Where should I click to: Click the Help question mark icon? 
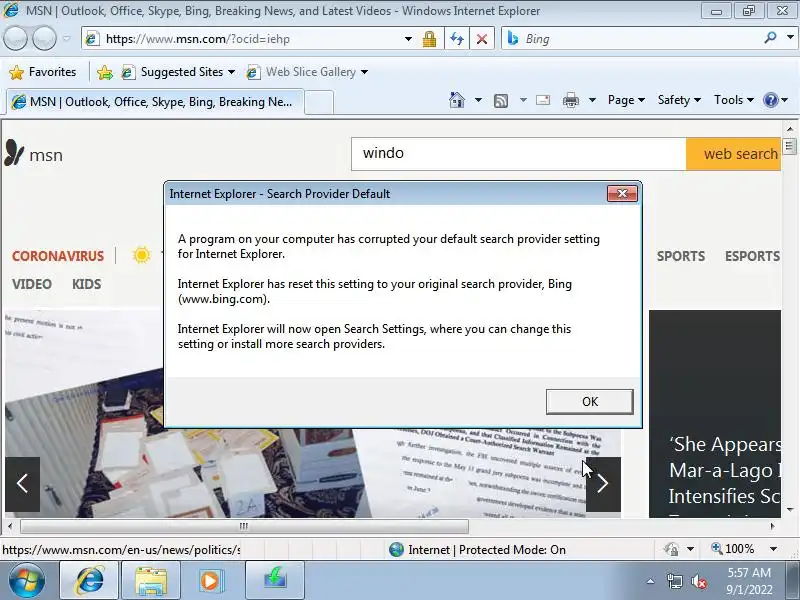pyautogui.click(x=770, y=100)
